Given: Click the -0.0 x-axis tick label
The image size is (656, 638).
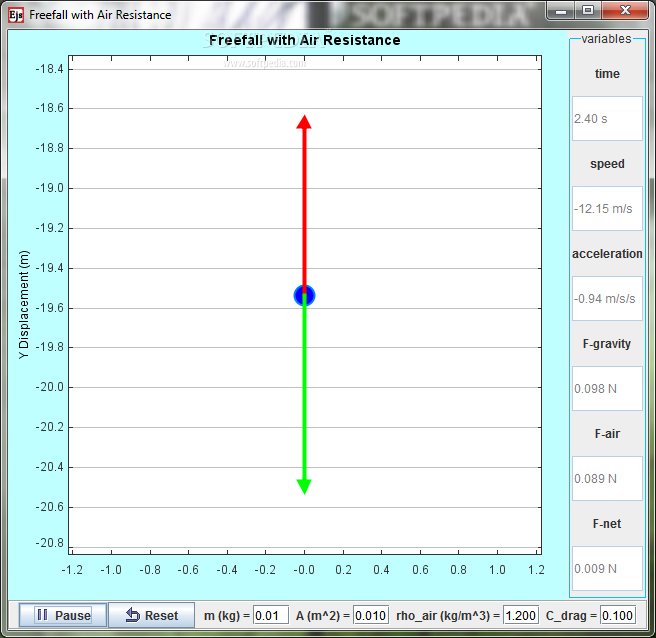Looking at the screenshot, I should (x=304, y=570).
